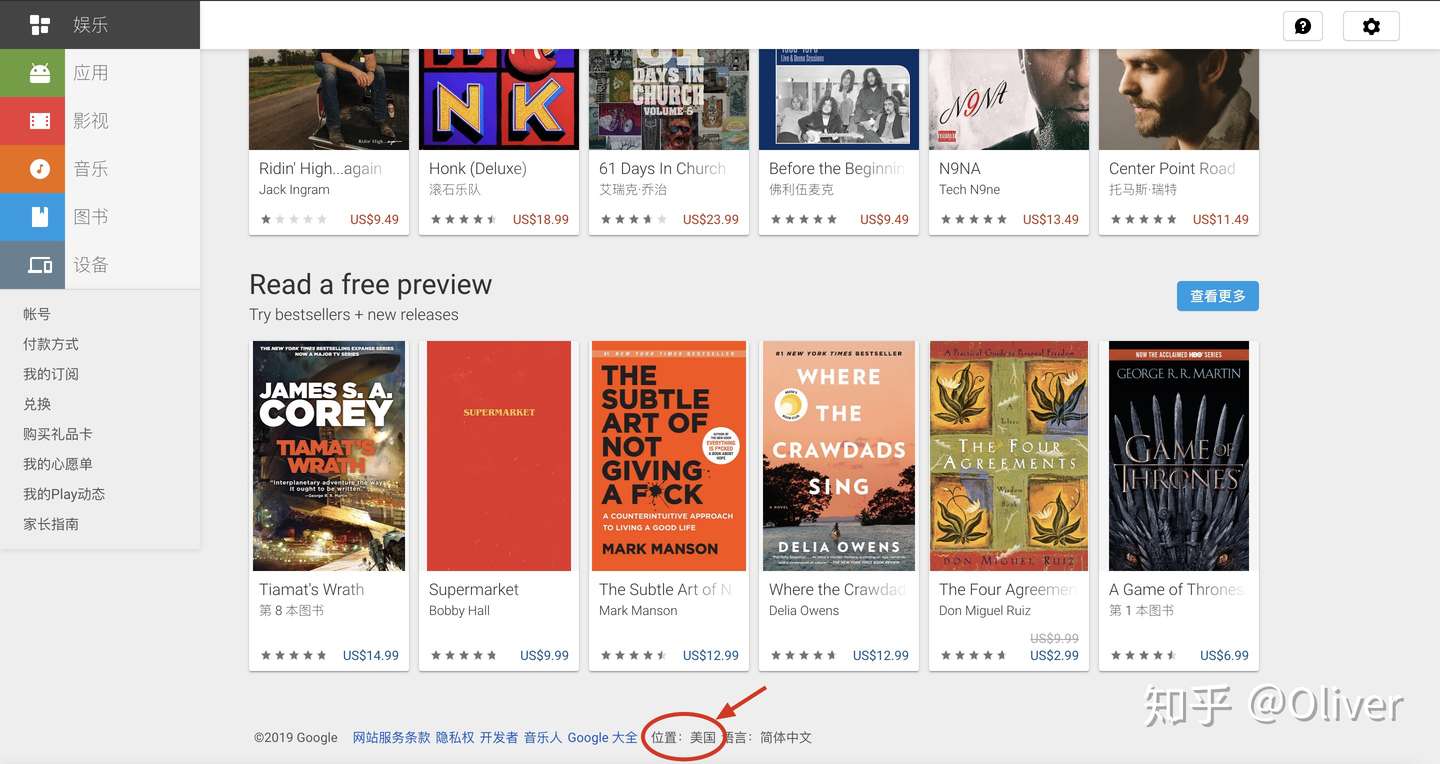Screen dimensions: 1440x764
Task: Select the Books (图书) bookmark icon
Action: click(x=40, y=217)
